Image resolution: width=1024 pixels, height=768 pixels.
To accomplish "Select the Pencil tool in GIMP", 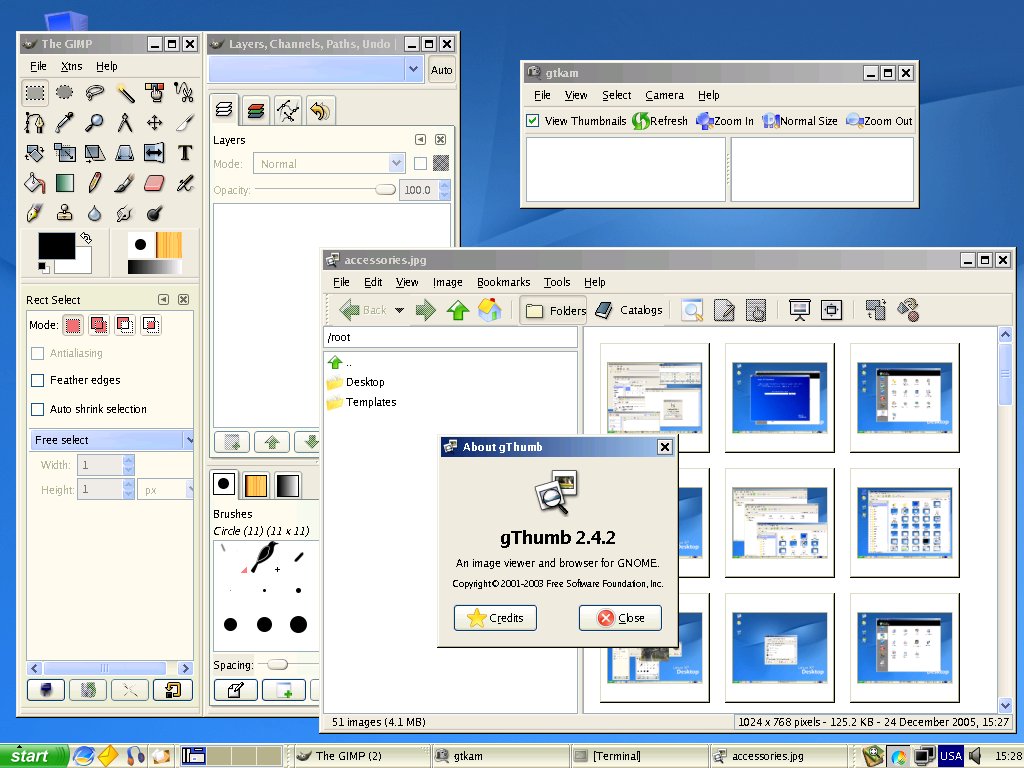I will tap(95, 183).
